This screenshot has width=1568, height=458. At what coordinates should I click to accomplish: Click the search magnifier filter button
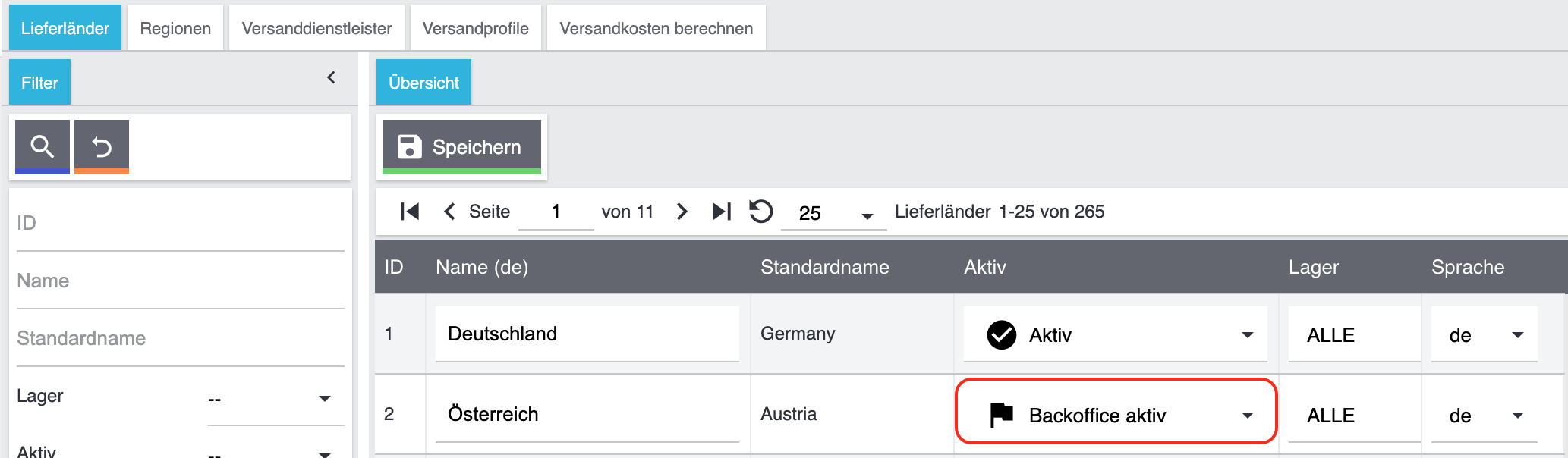(x=43, y=146)
